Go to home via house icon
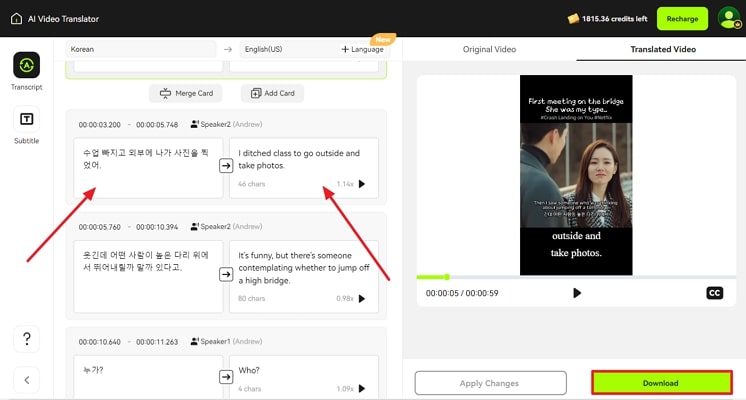The image size is (746, 400). [x=16, y=19]
